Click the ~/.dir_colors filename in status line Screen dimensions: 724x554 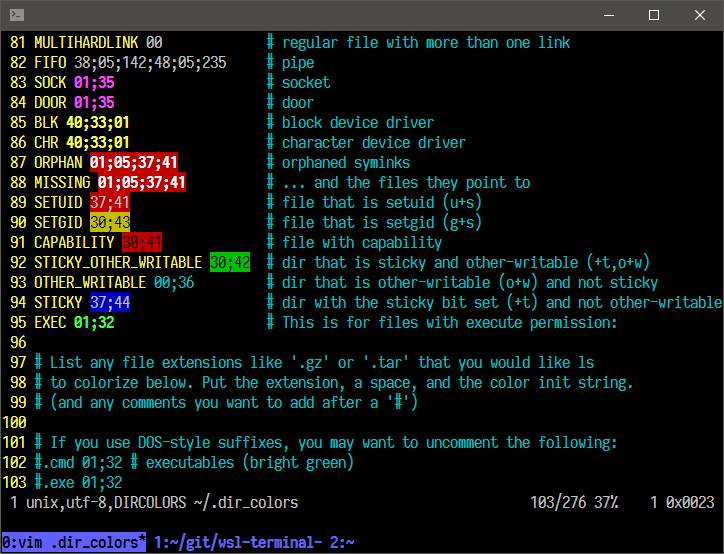(x=246, y=502)
